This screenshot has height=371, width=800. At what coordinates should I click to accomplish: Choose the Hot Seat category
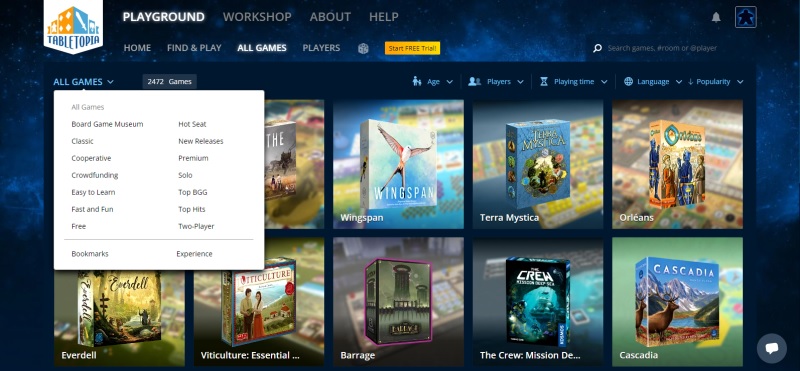coord(192,124)
